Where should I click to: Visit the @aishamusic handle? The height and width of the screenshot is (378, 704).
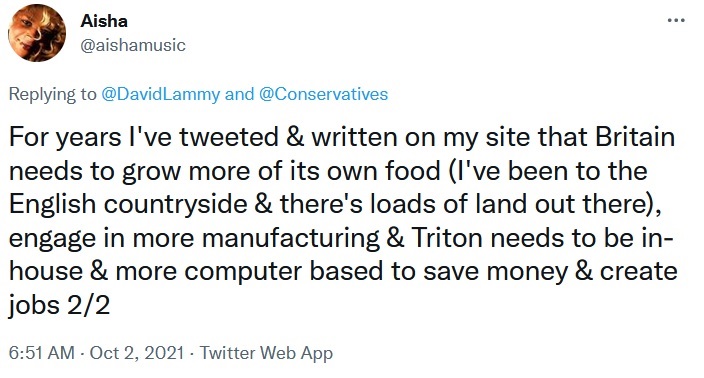[133, 45]
